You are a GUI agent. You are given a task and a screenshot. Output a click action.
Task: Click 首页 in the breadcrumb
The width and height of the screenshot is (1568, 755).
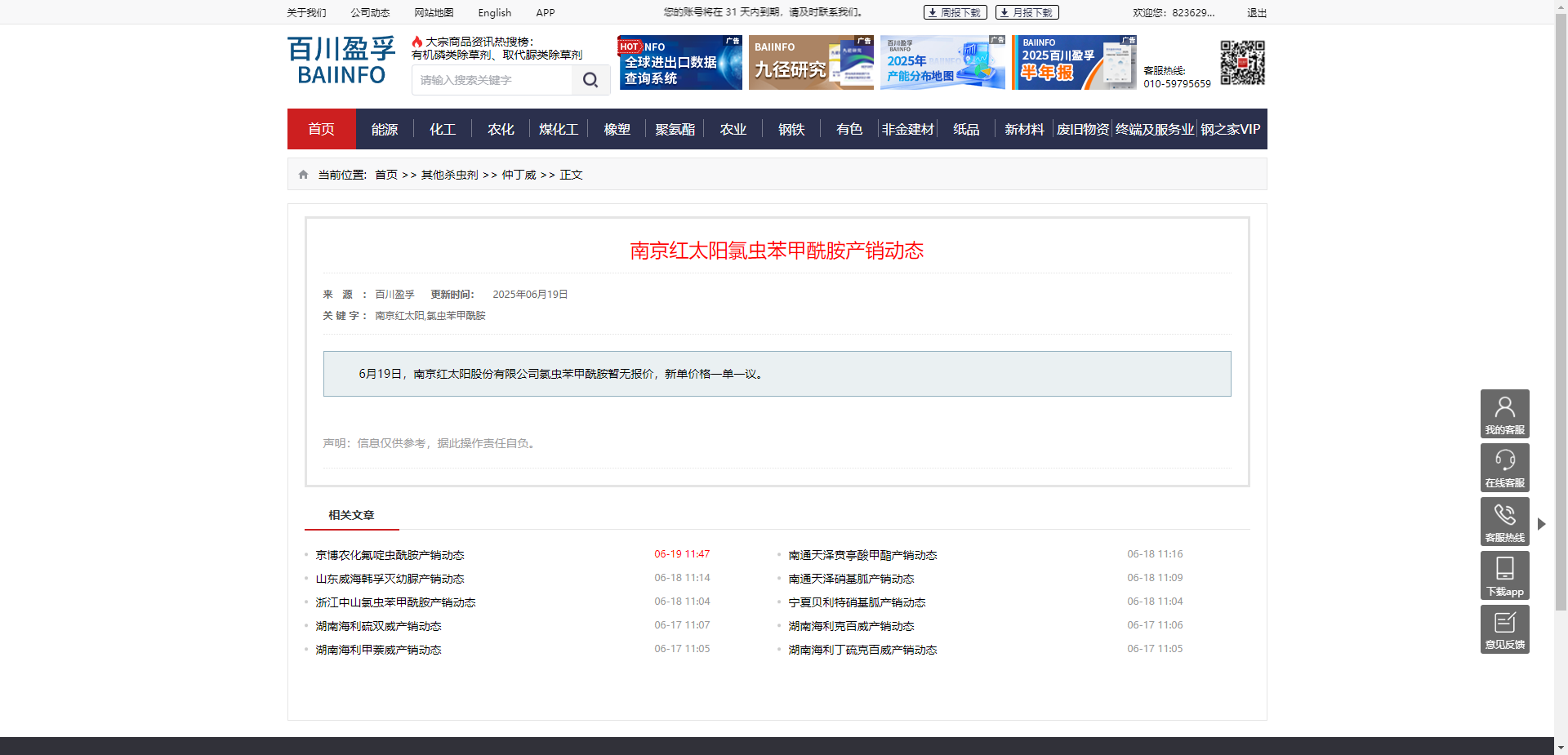coord(386,175)
